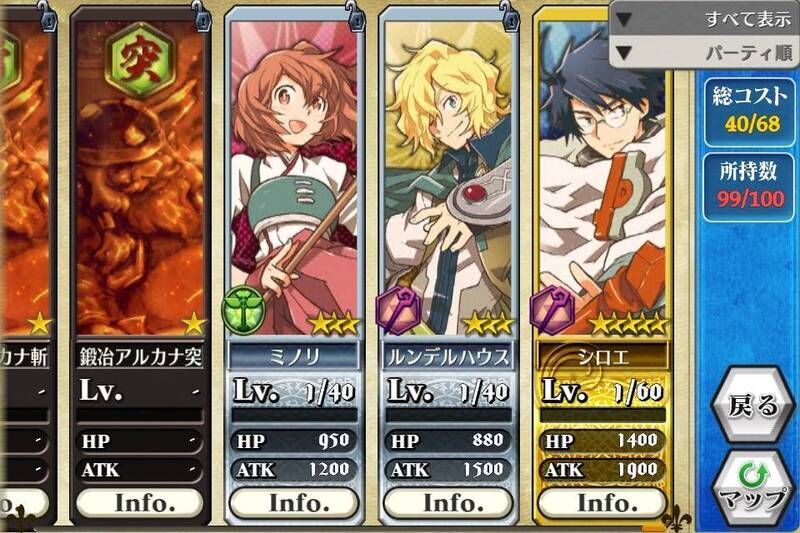Screen dimensions: 800x533
Task: Click Rundelhaus's purple staff class icon
Action: (397, 310)
